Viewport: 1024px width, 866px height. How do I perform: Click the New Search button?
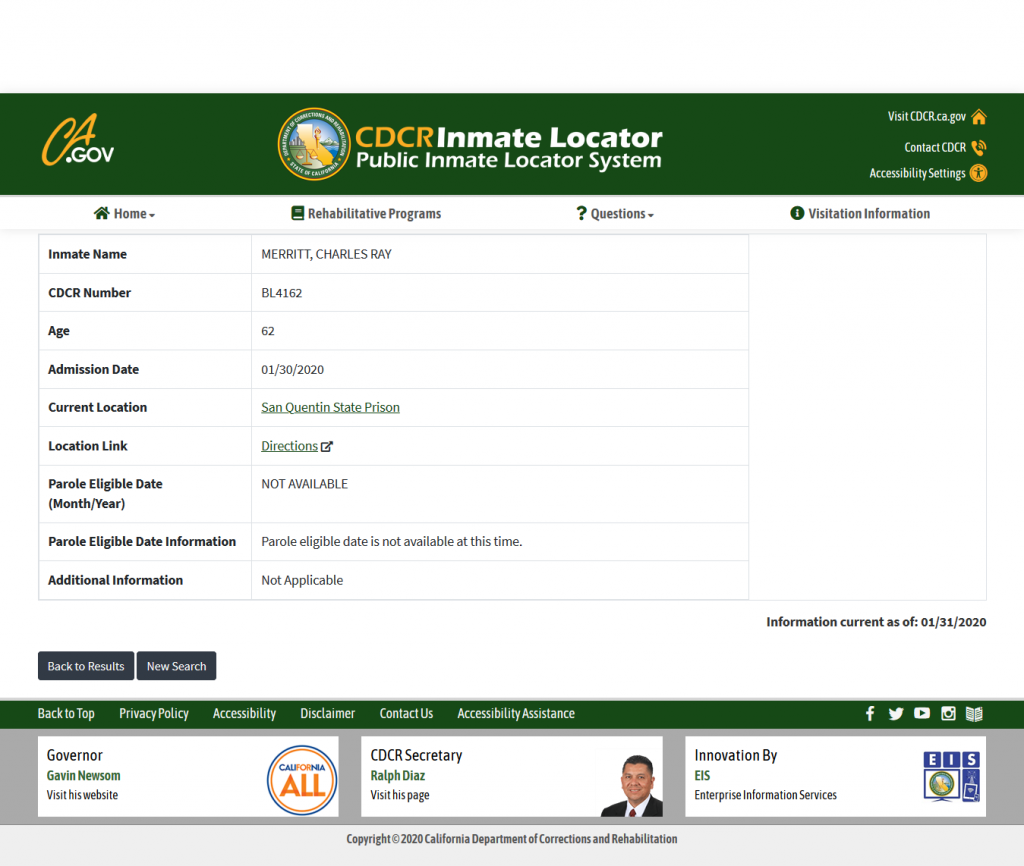click(x=176, y=666)
